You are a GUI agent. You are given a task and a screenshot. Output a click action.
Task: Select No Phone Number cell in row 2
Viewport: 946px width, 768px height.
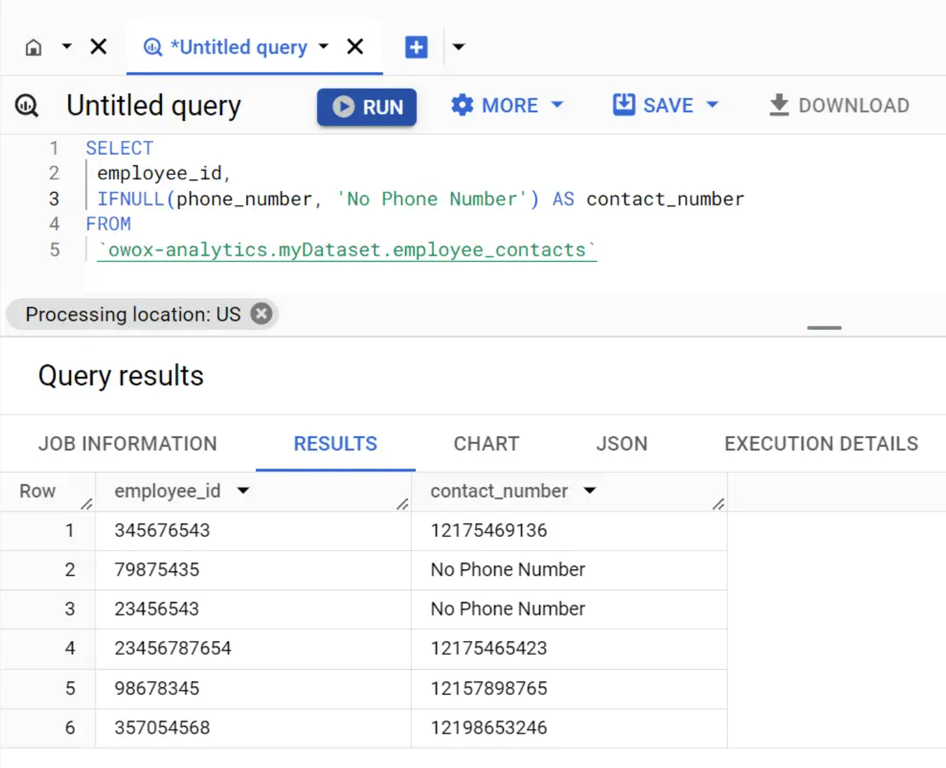(569, 570)
